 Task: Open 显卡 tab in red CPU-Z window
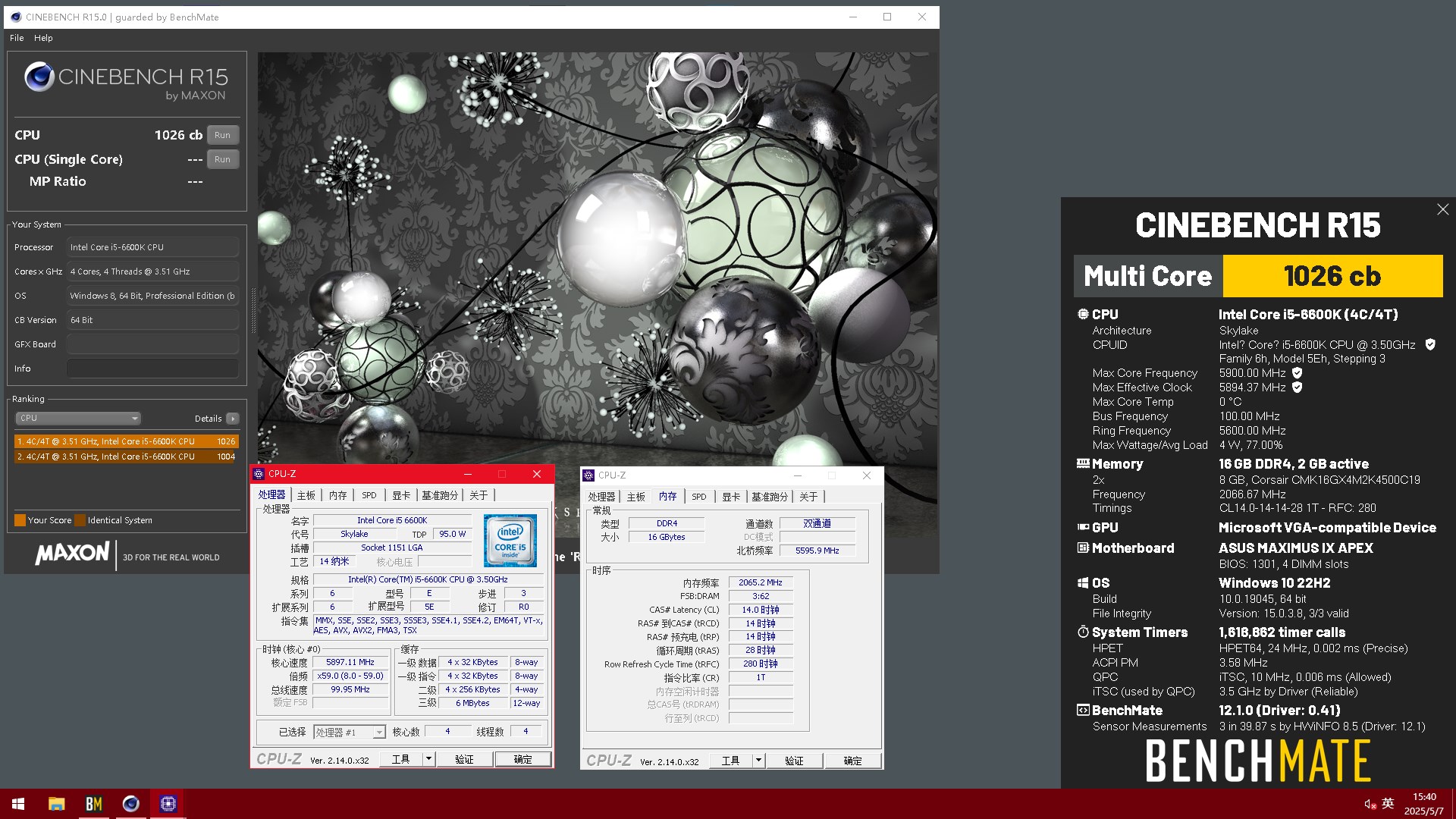[x=401, y=495]
